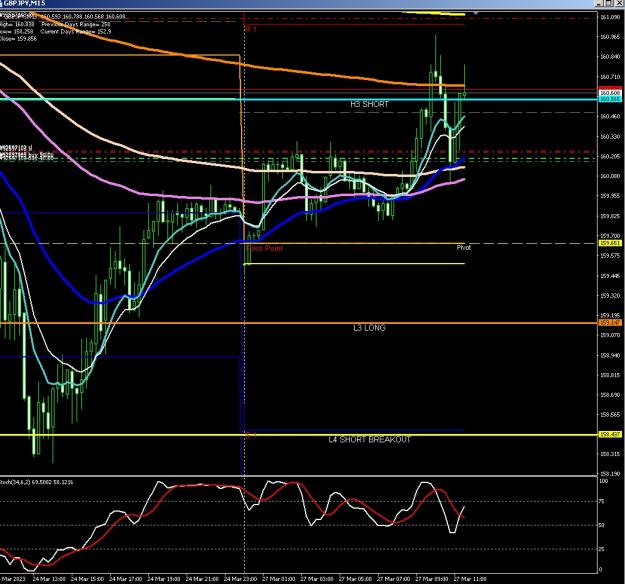Click the stochastic scale value 100
The height and width of the screenshot is (584, 625).
tap(603, 481)
